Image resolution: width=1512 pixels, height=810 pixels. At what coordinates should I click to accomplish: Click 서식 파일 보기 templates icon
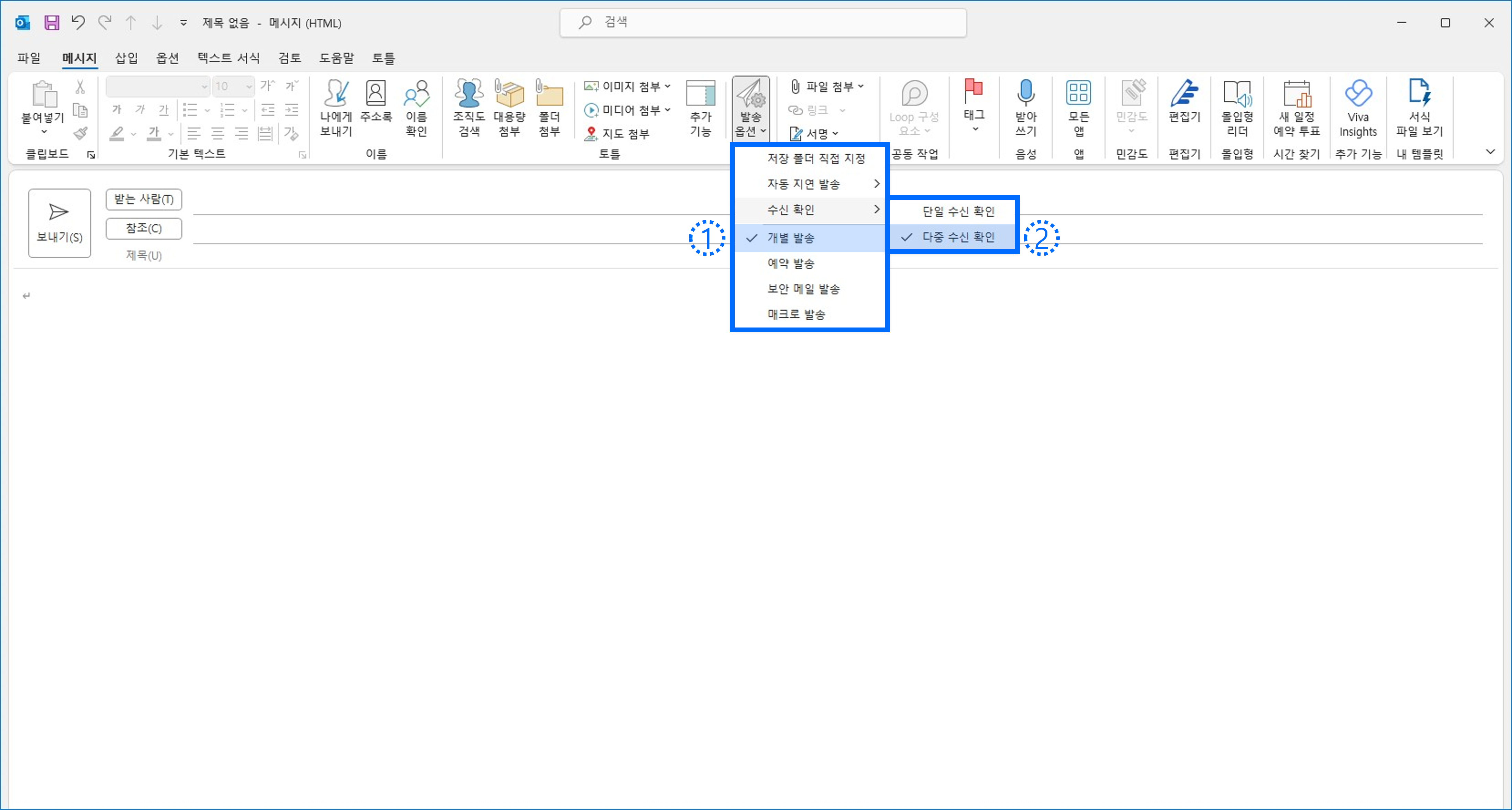pyautogui.click(x=1419, y=109)
